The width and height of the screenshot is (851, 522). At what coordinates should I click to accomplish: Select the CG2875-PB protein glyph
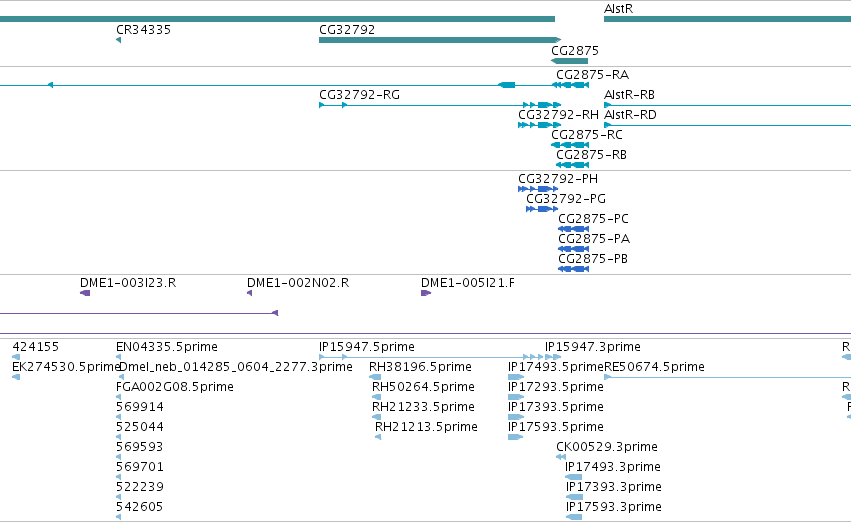tap(574, 269)
